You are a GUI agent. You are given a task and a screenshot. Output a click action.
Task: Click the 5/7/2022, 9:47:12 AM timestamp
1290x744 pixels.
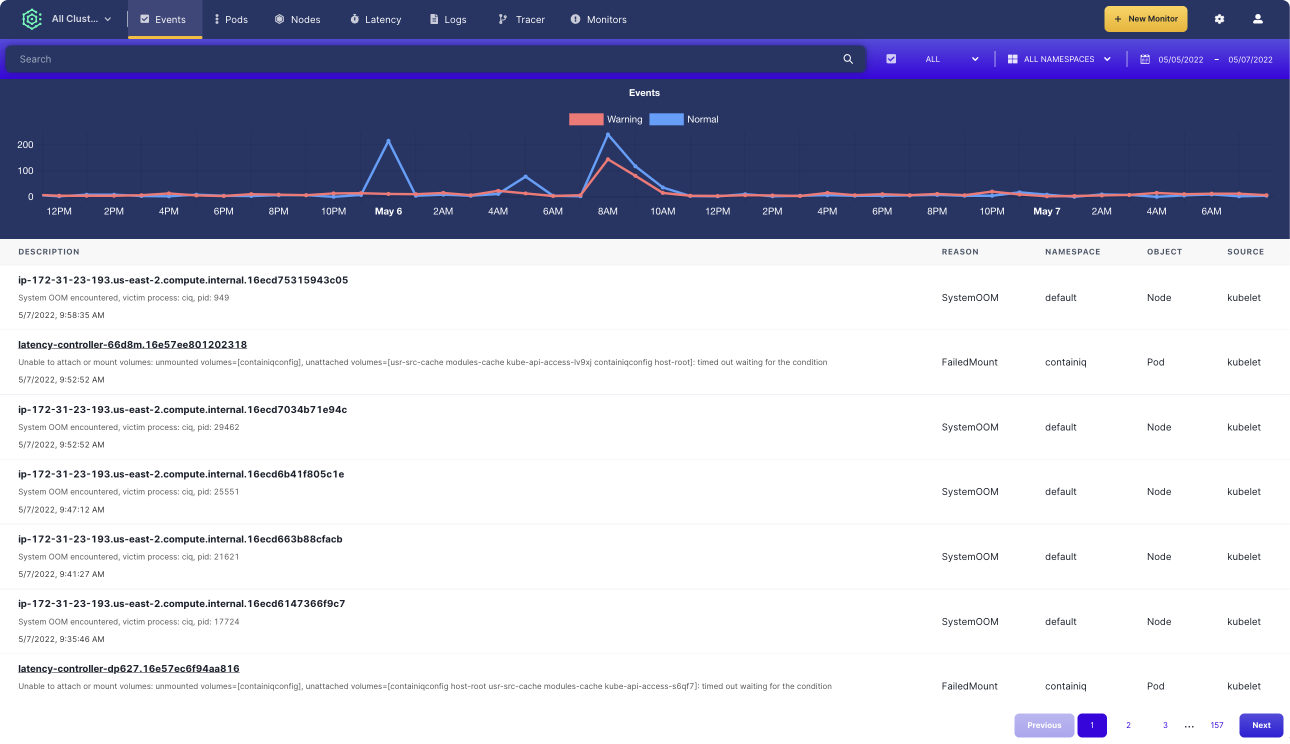61,509
